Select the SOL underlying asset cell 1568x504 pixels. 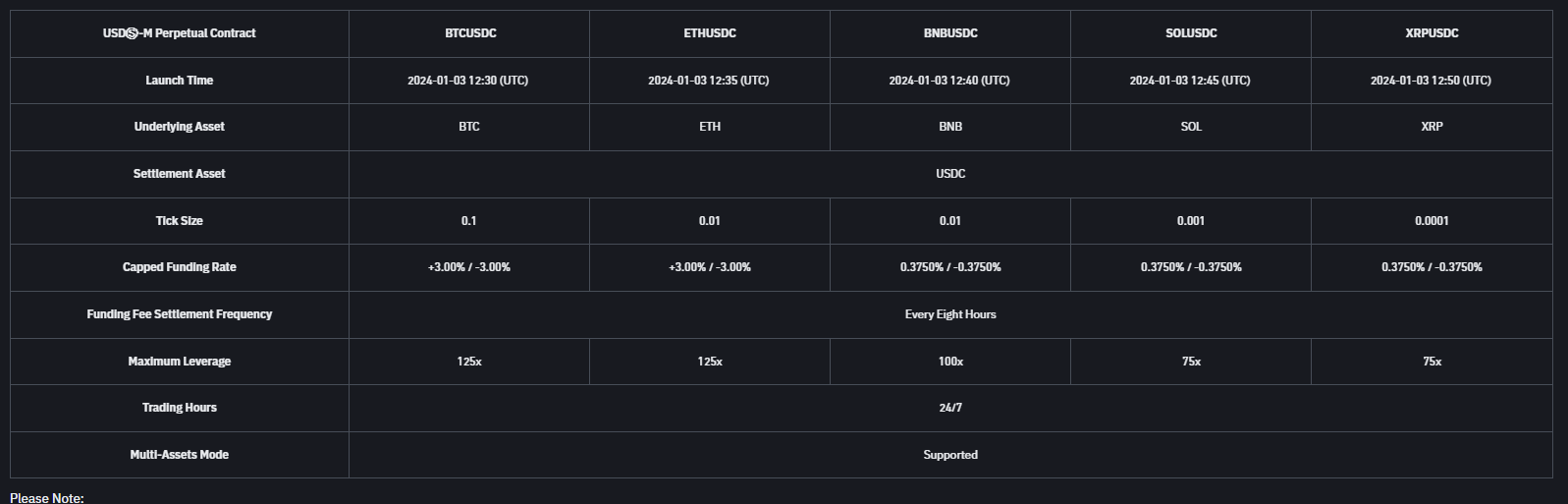1191,127
